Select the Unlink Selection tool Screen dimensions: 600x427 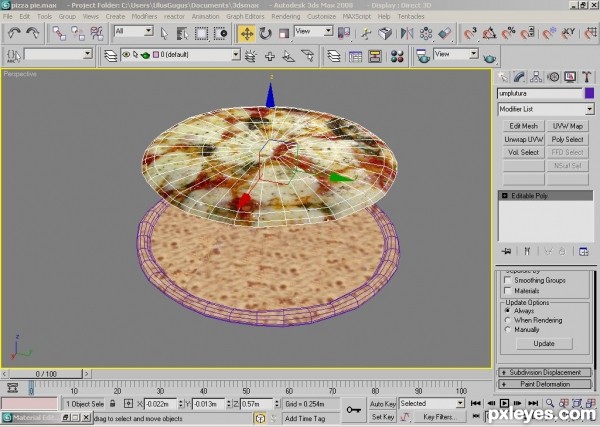tap(78, 33)
